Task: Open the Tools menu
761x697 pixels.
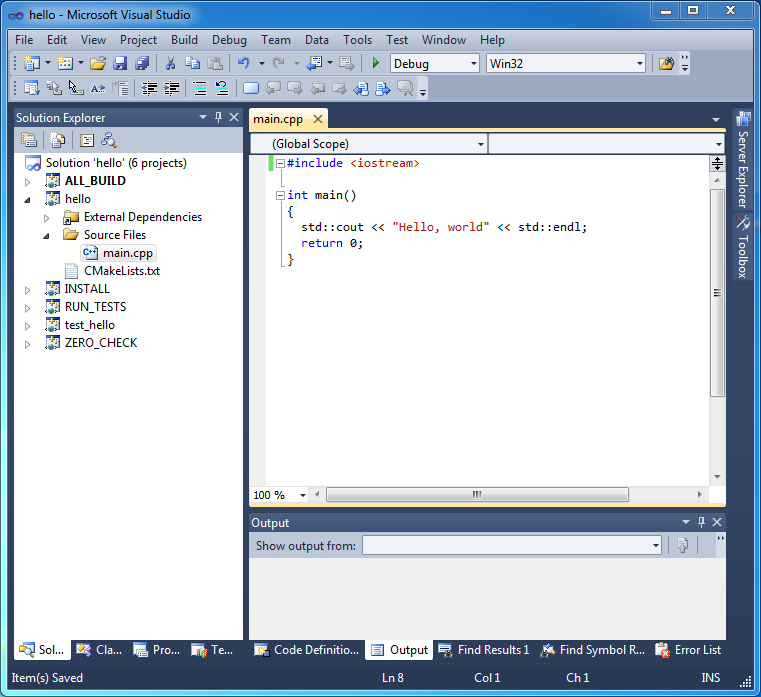Action: (x=357, y=40)
